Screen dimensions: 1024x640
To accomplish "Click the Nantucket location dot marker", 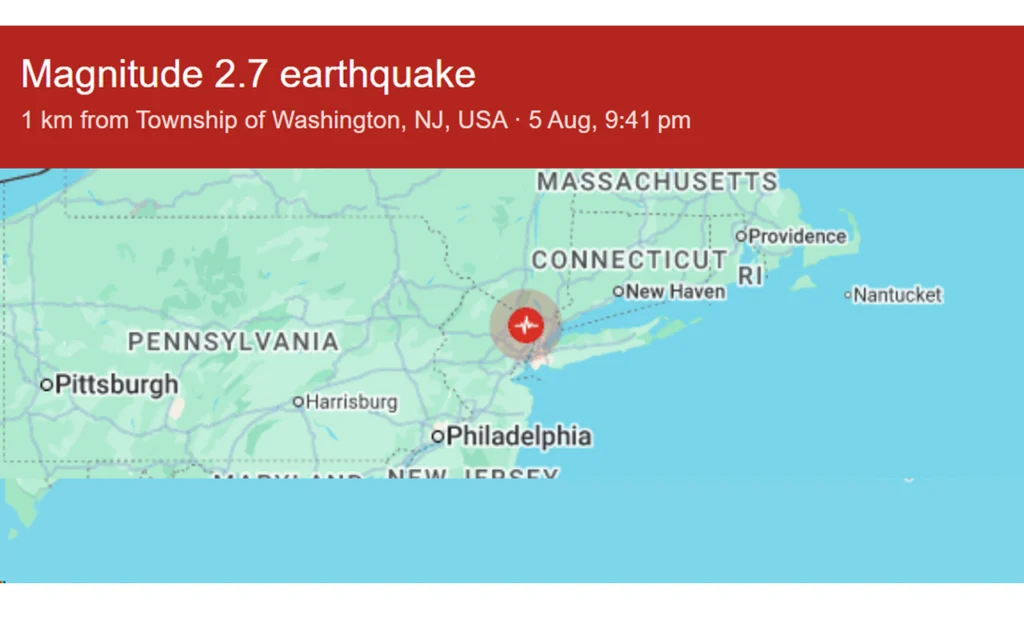I will tap(848, 295).
